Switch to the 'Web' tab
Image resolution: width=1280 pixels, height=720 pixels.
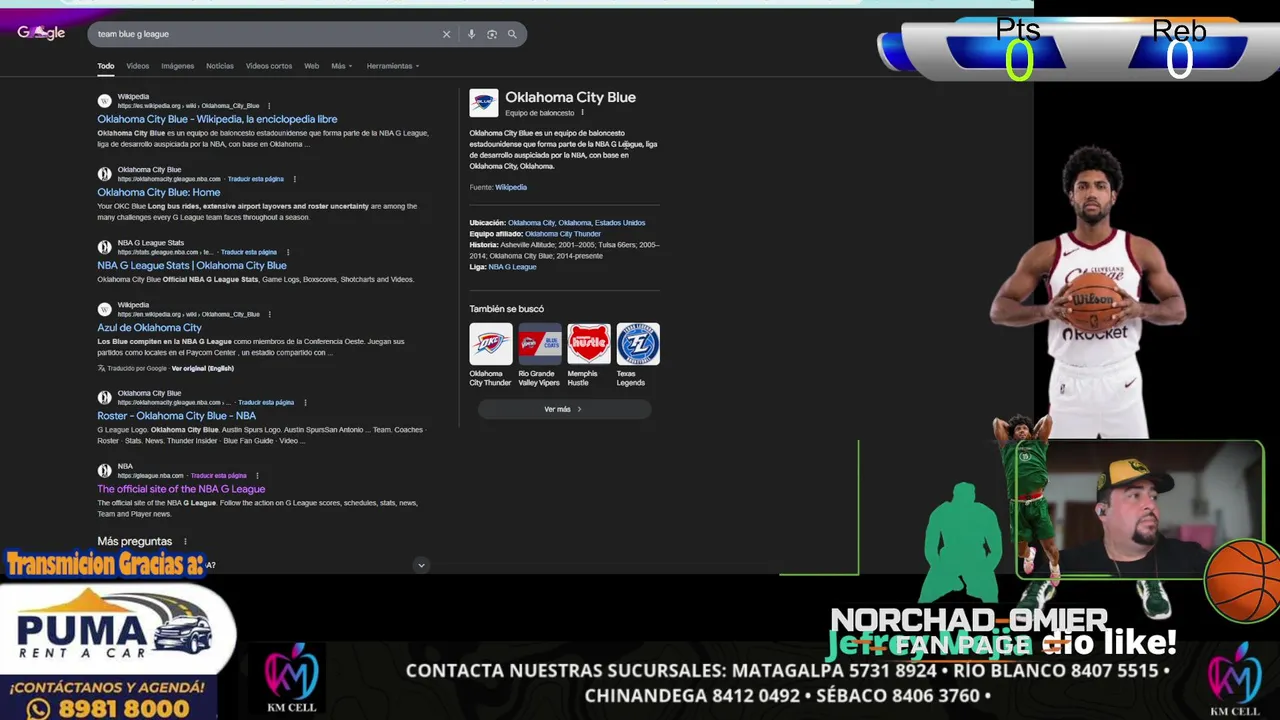click(x=311, y=66)
